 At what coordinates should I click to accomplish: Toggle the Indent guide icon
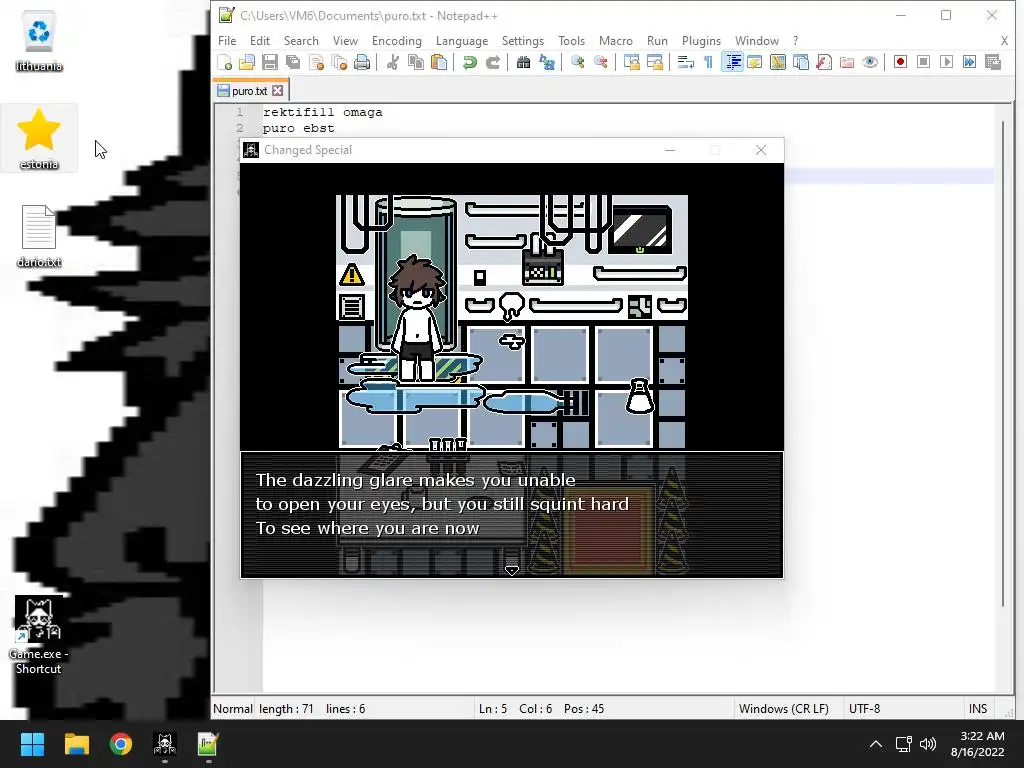(x=732, y=62)
